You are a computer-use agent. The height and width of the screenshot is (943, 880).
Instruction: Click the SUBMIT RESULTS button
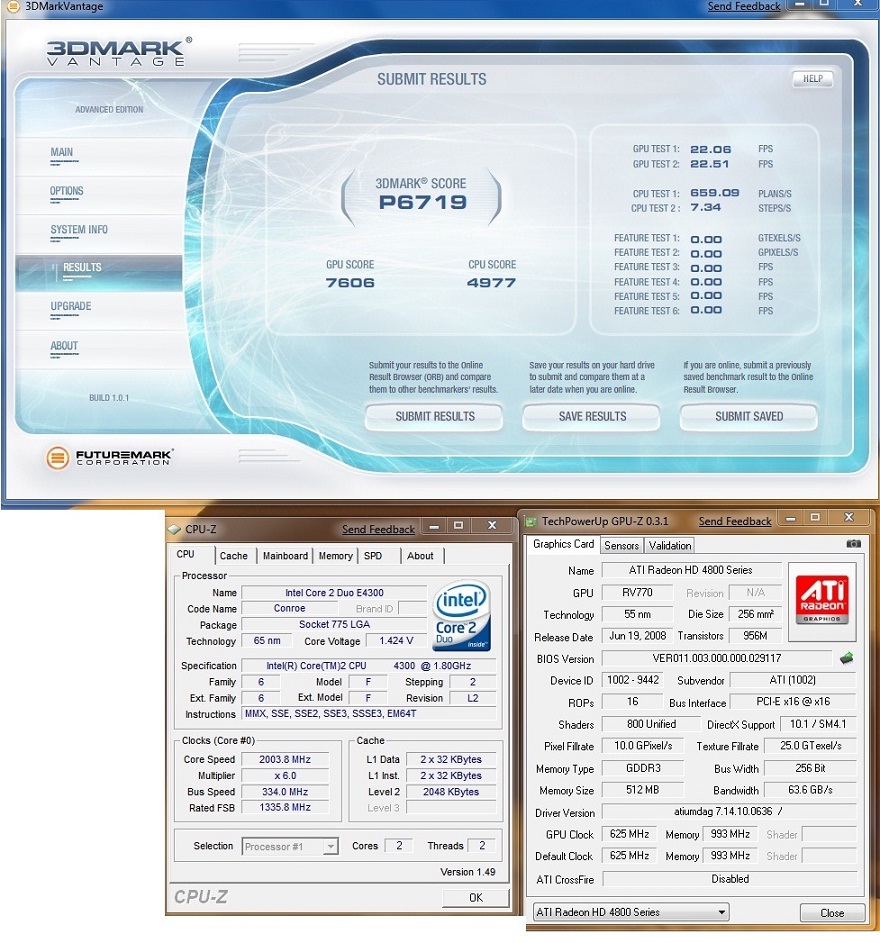coord(434,416)
